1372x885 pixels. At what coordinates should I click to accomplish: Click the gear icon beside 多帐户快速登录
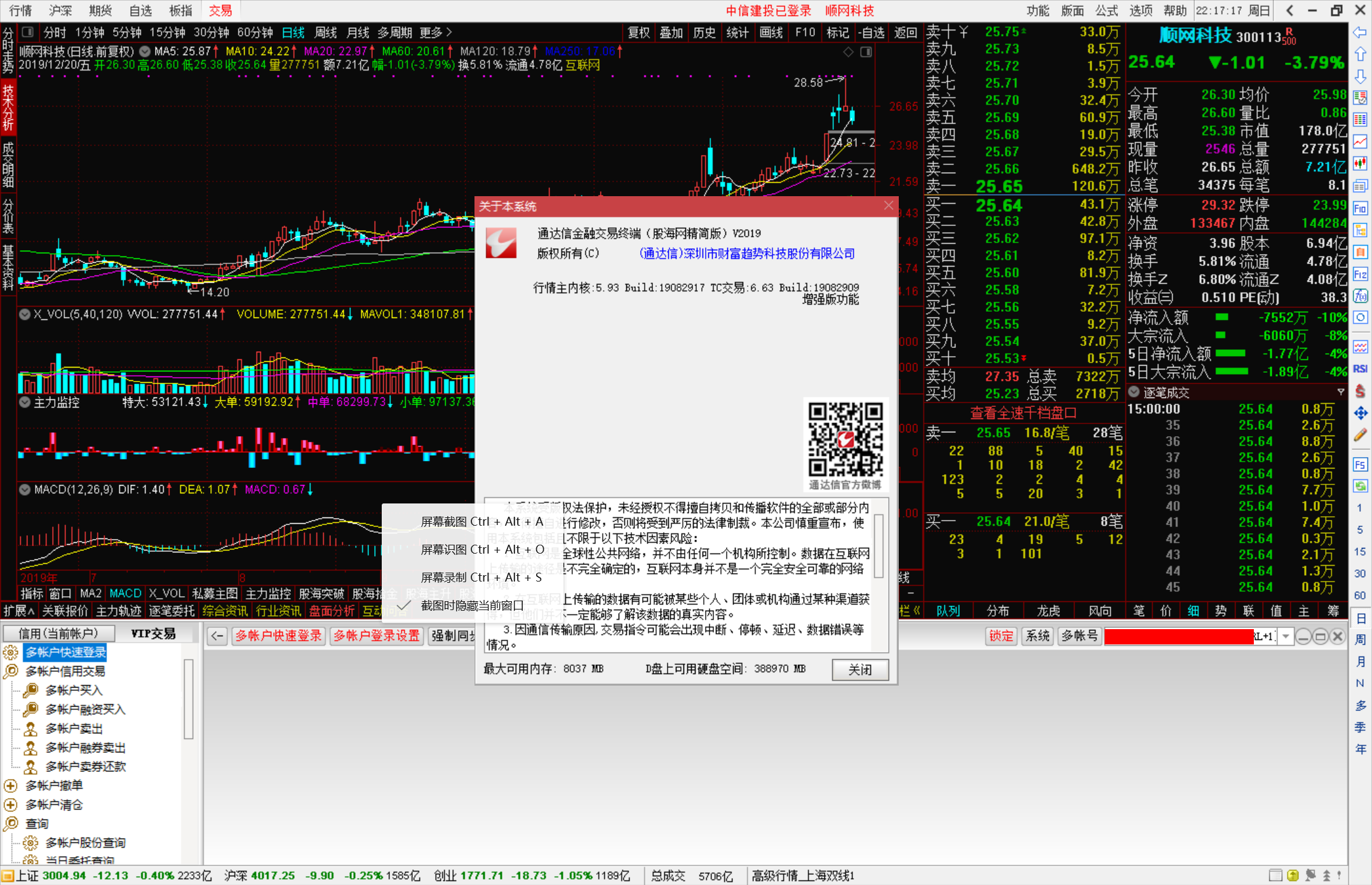click(x=11, y=652)
